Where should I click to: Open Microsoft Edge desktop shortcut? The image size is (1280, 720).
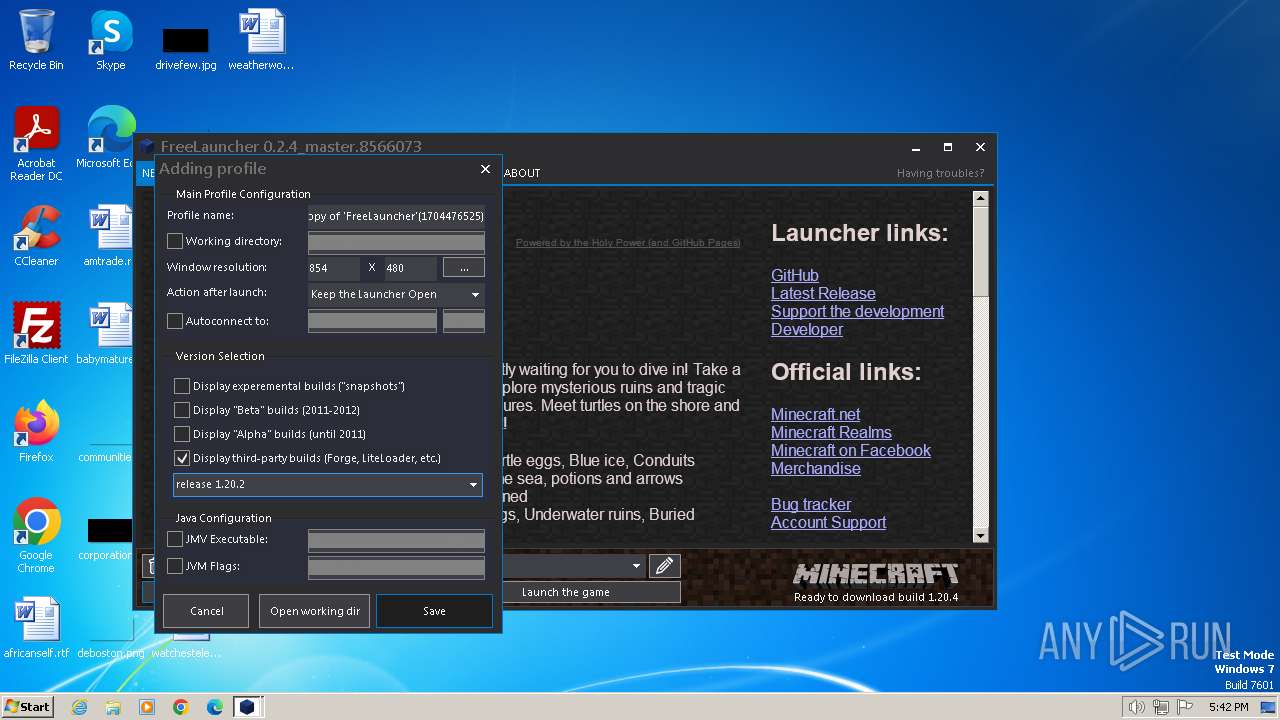pyautogui.click(x=108, y=137)
